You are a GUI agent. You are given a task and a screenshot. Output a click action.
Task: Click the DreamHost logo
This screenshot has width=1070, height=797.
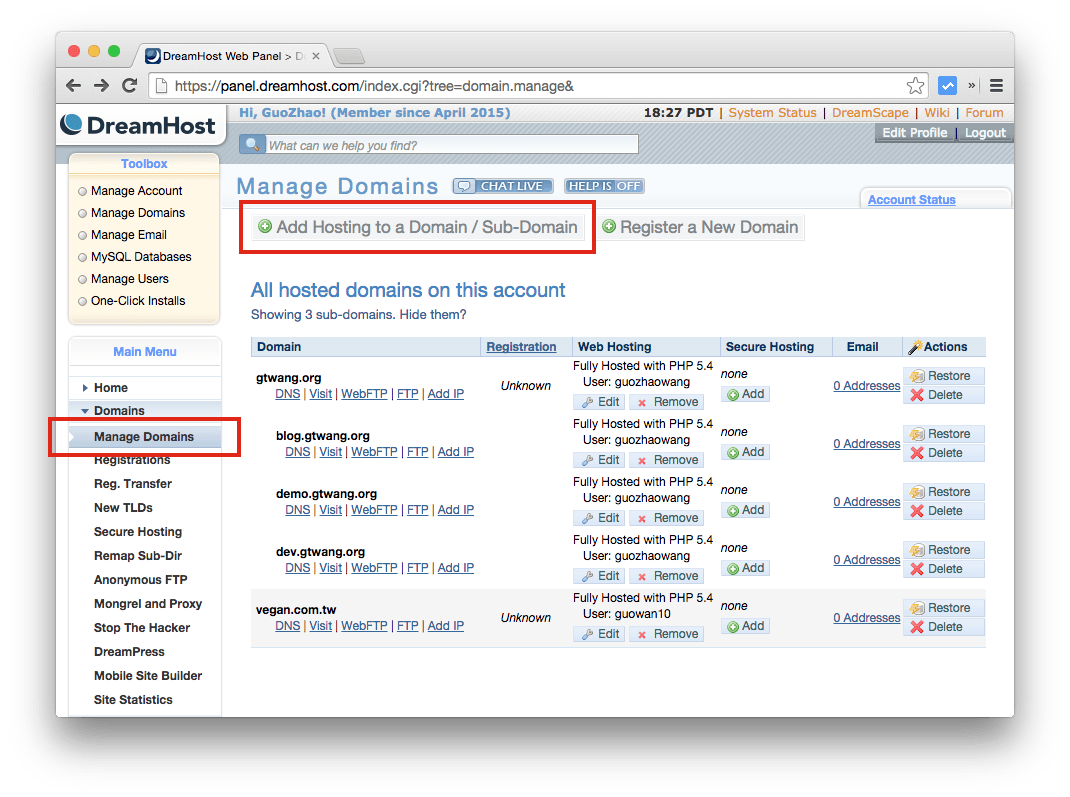point(139,124)
